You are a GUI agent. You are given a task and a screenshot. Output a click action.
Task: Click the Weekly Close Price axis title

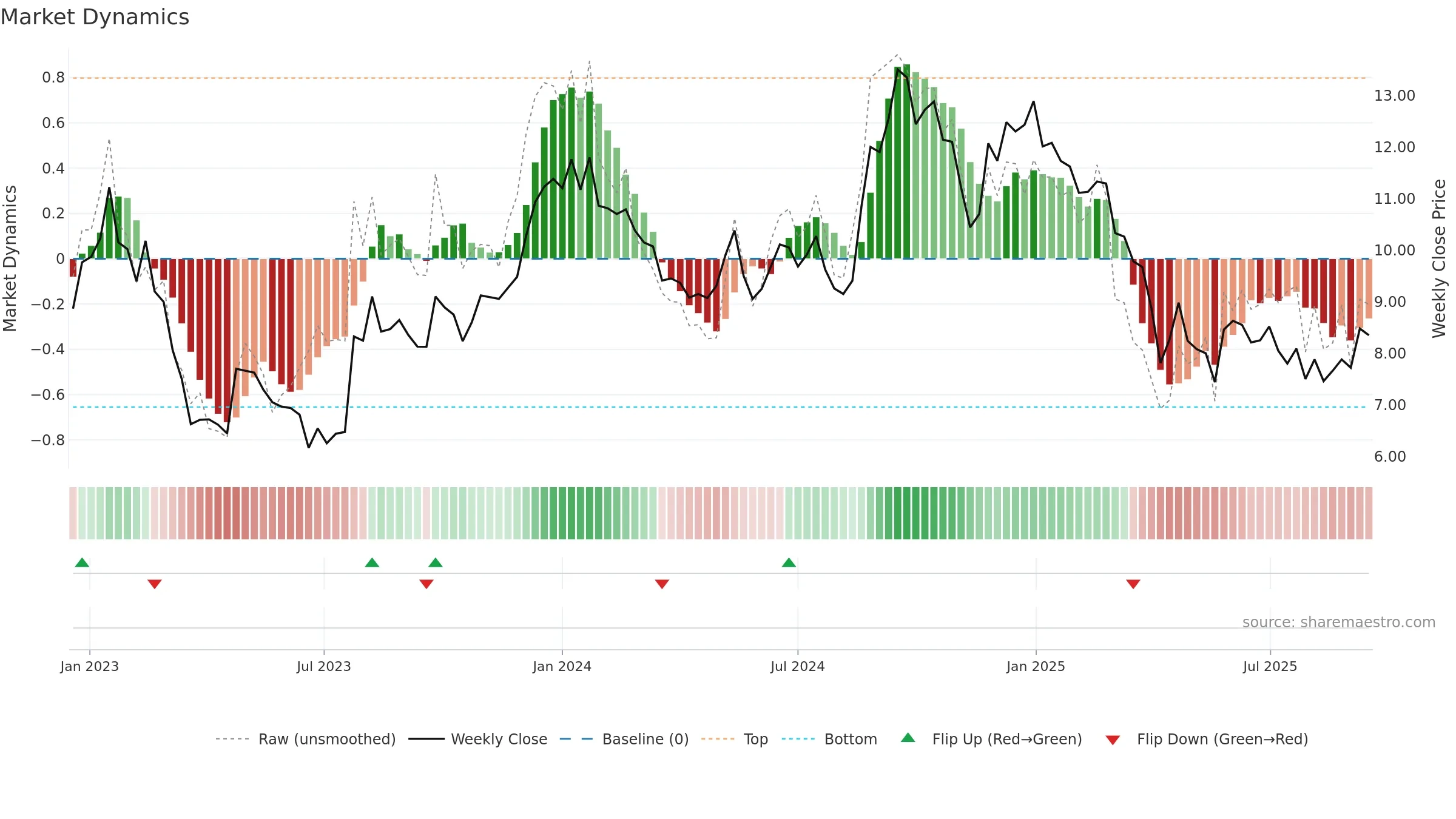click(1439, 258)
